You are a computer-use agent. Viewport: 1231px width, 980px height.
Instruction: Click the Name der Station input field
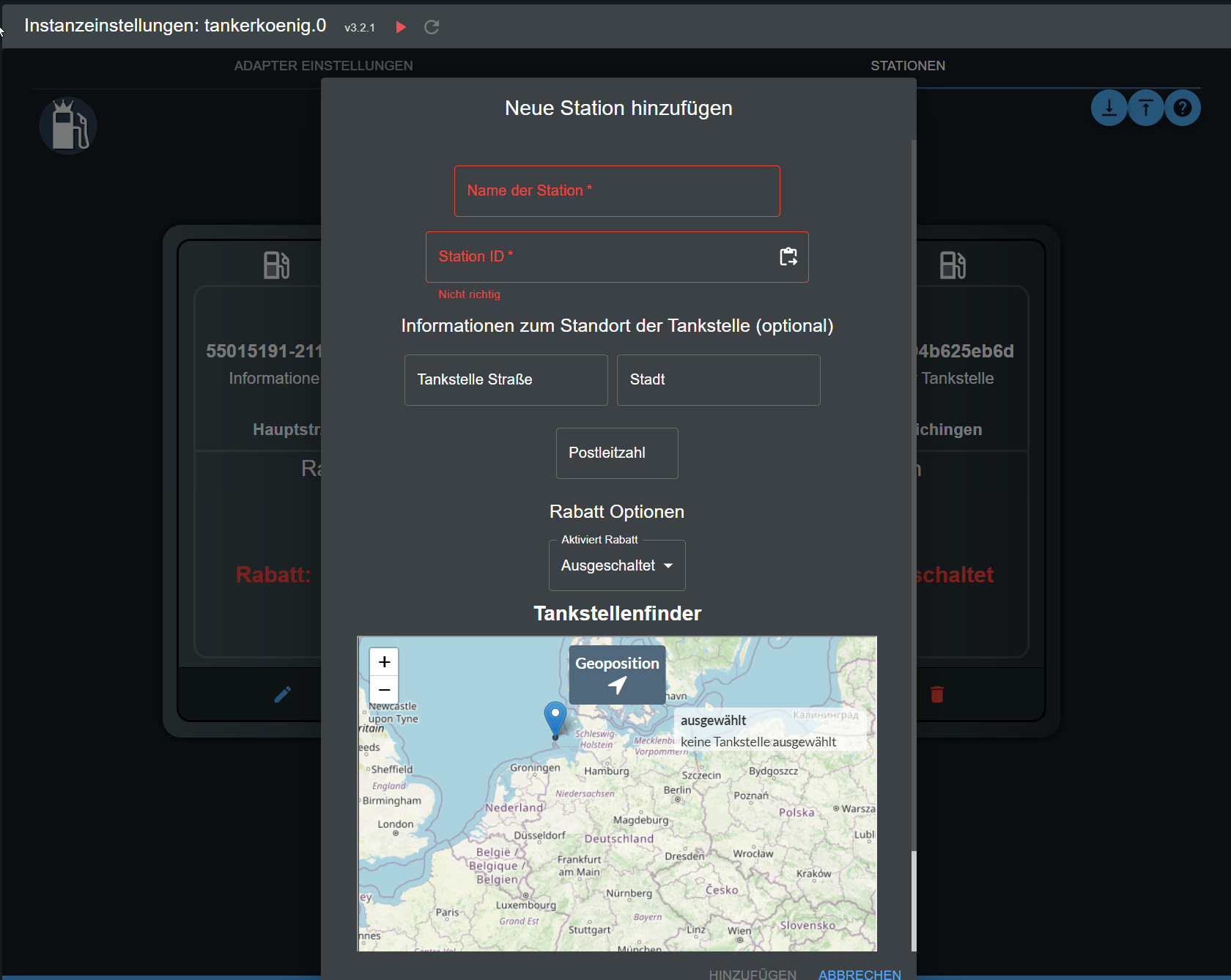[617, 191]
